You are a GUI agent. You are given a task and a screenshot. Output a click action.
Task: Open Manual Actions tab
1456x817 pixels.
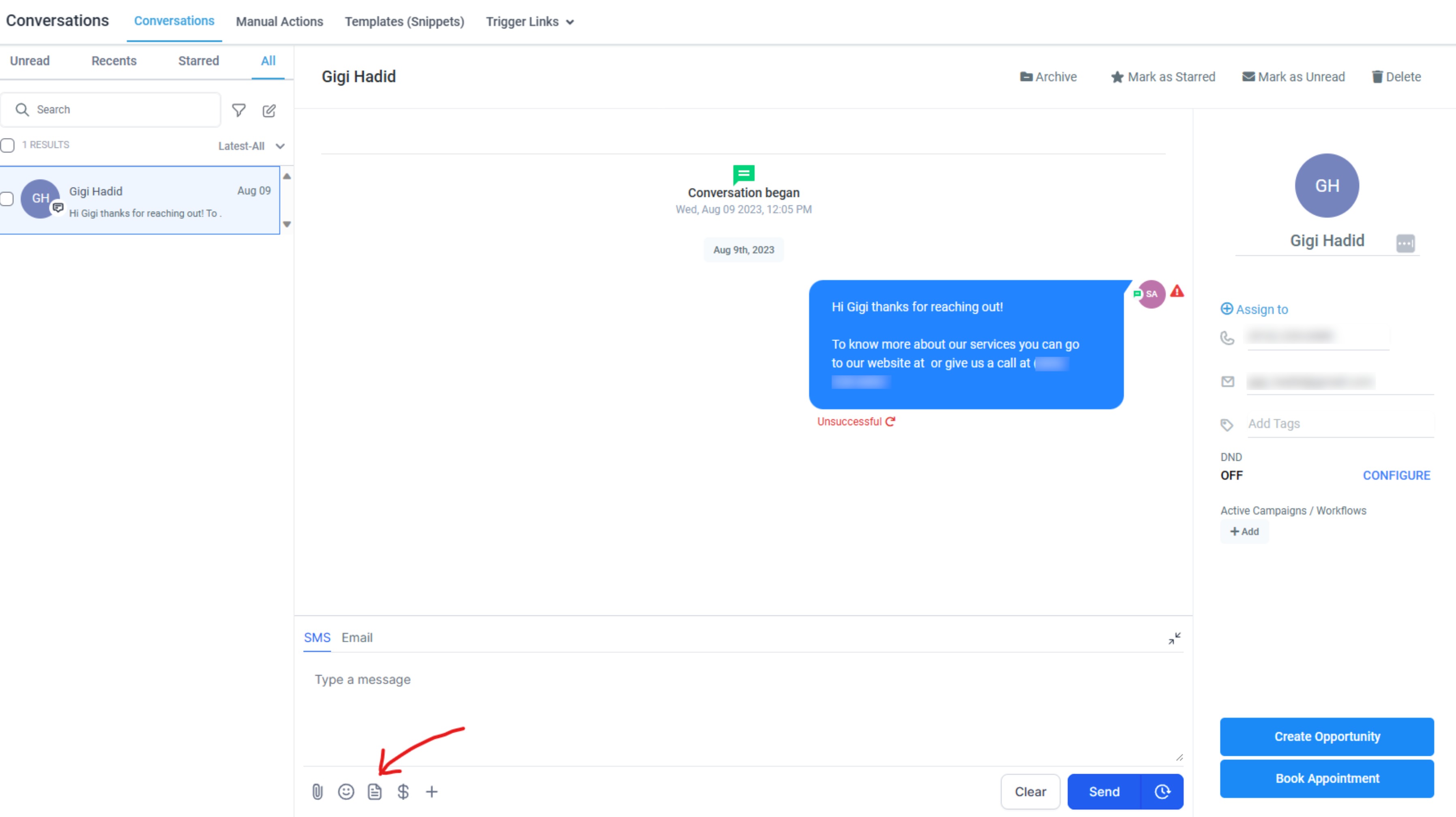point(279,21)
